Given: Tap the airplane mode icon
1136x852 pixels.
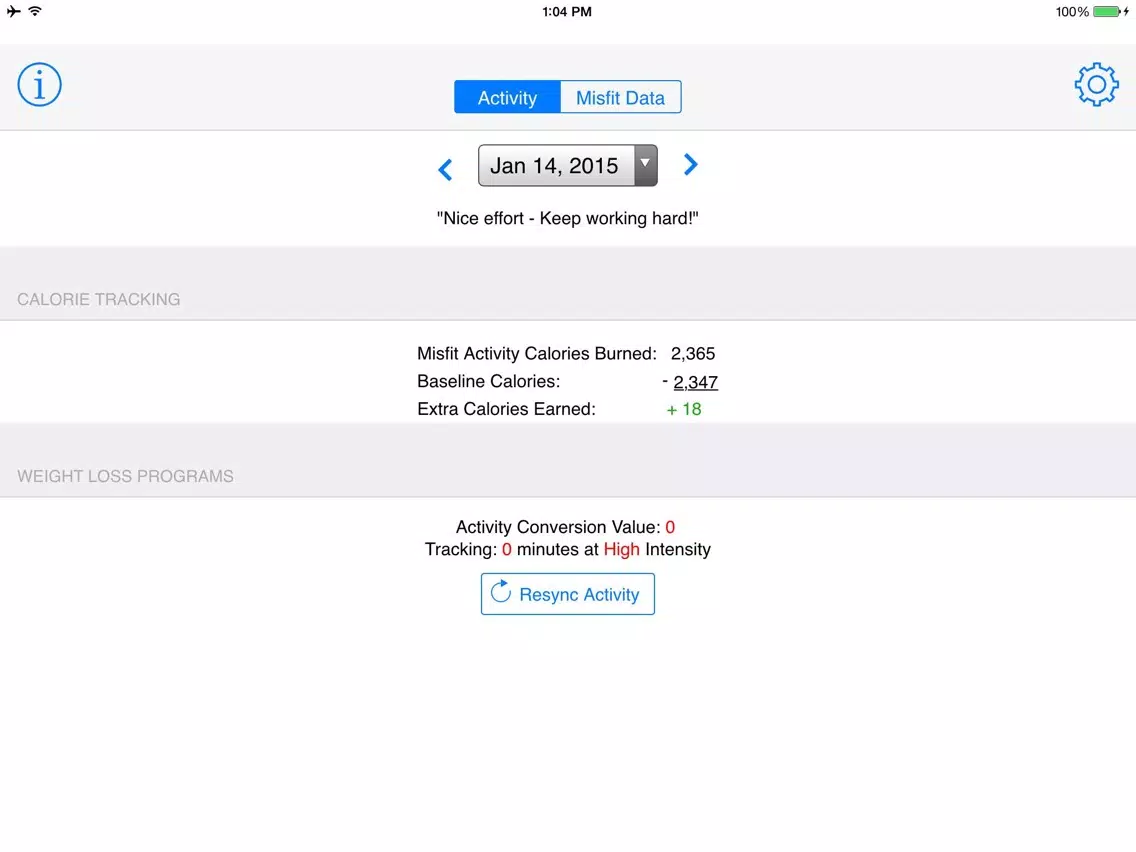Looking at the screenshot, I should (13, 11).
